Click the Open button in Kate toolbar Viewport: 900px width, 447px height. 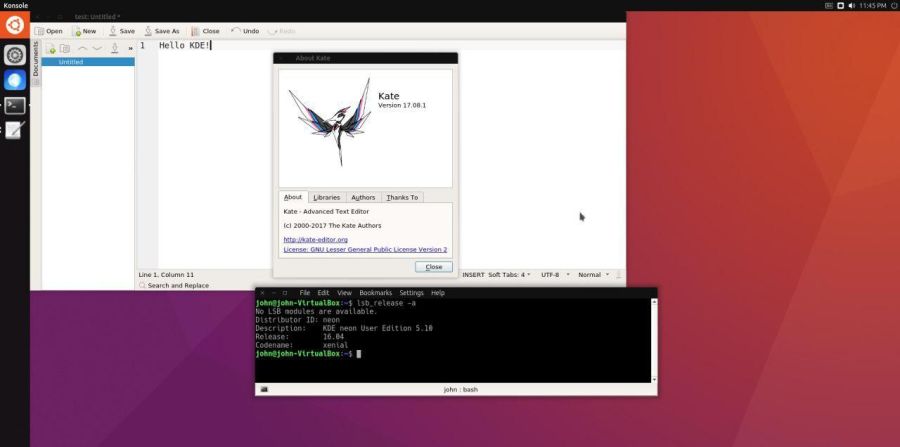pos(49,31)
